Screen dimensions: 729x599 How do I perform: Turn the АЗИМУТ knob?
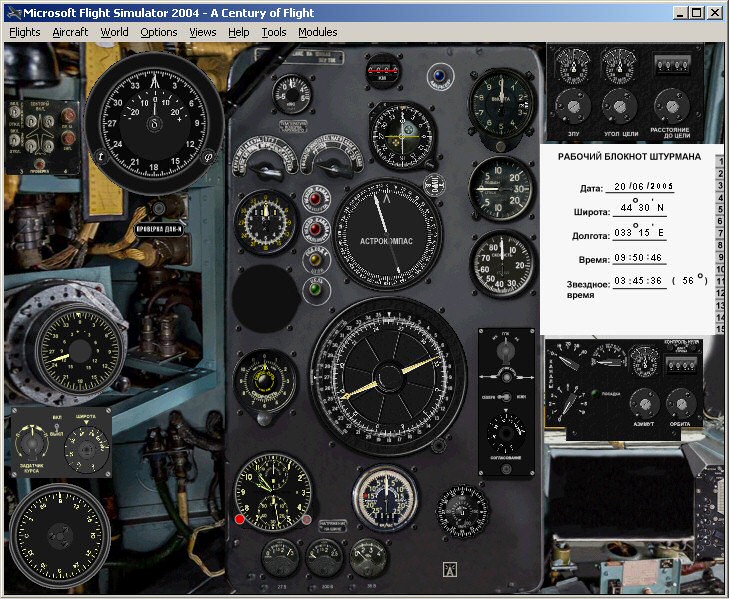coord(644,404)
